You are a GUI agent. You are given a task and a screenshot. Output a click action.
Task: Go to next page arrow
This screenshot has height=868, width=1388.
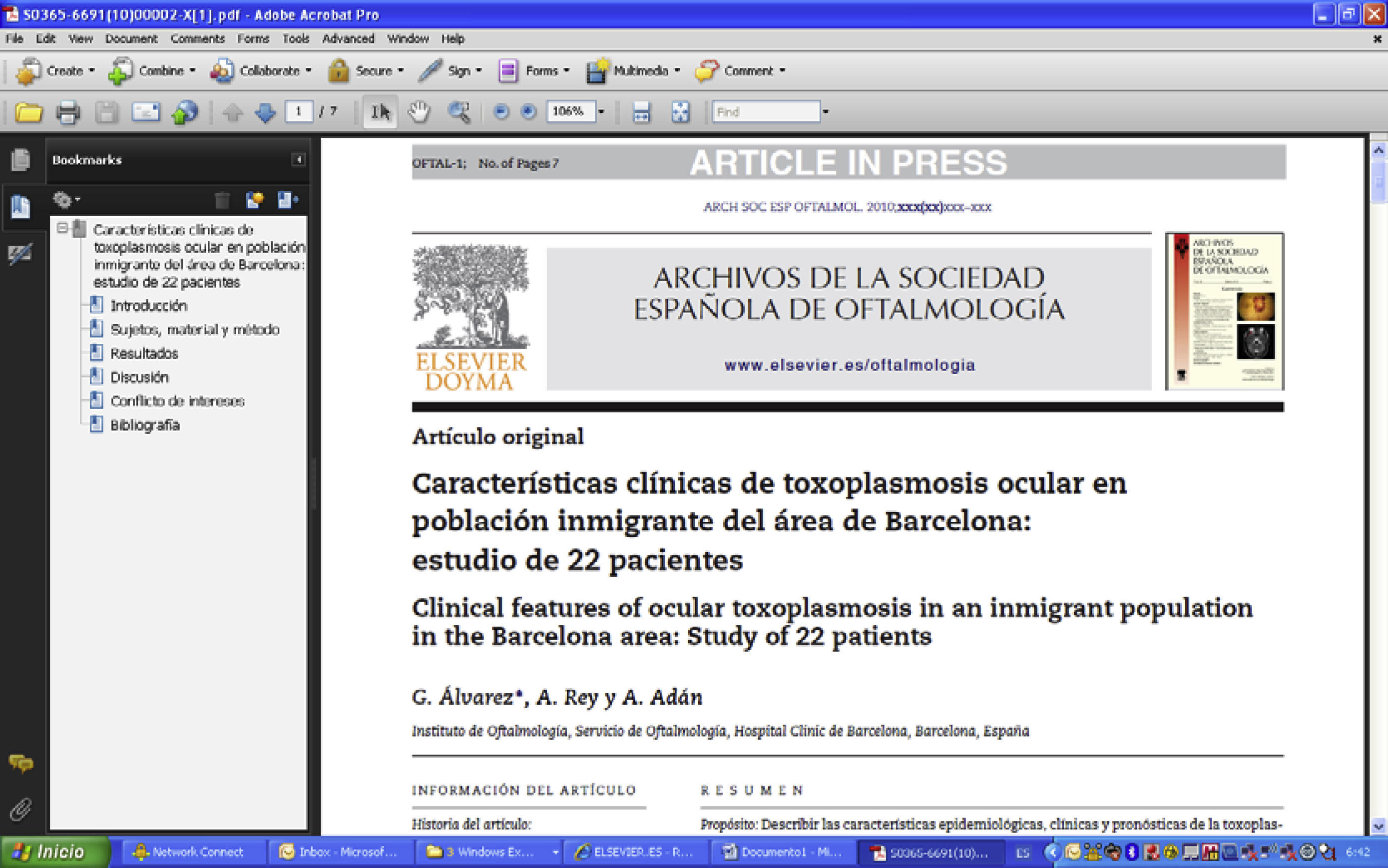pyautogui.click(x=265, y=112)
